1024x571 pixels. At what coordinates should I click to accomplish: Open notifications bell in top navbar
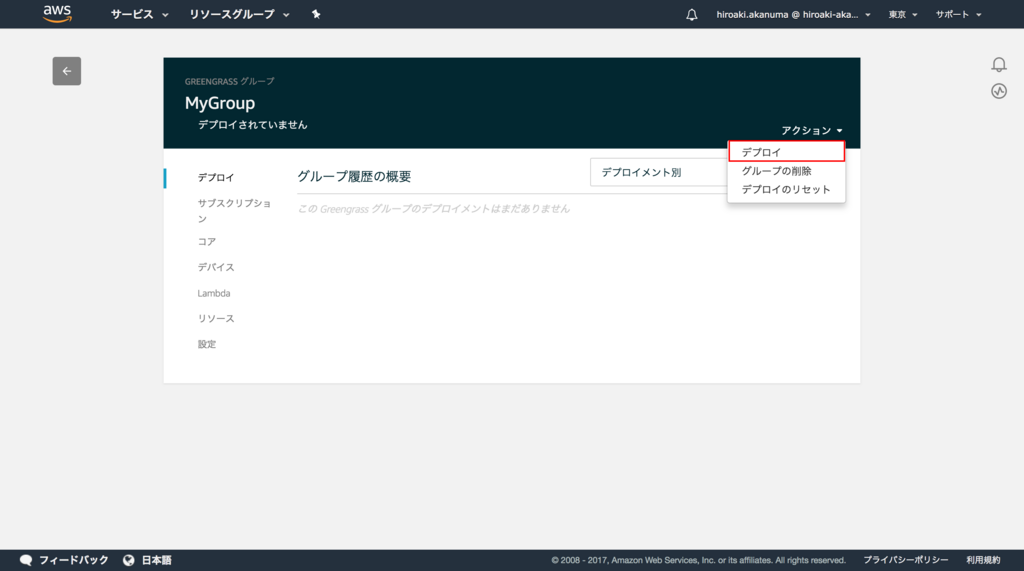[692, 14]
